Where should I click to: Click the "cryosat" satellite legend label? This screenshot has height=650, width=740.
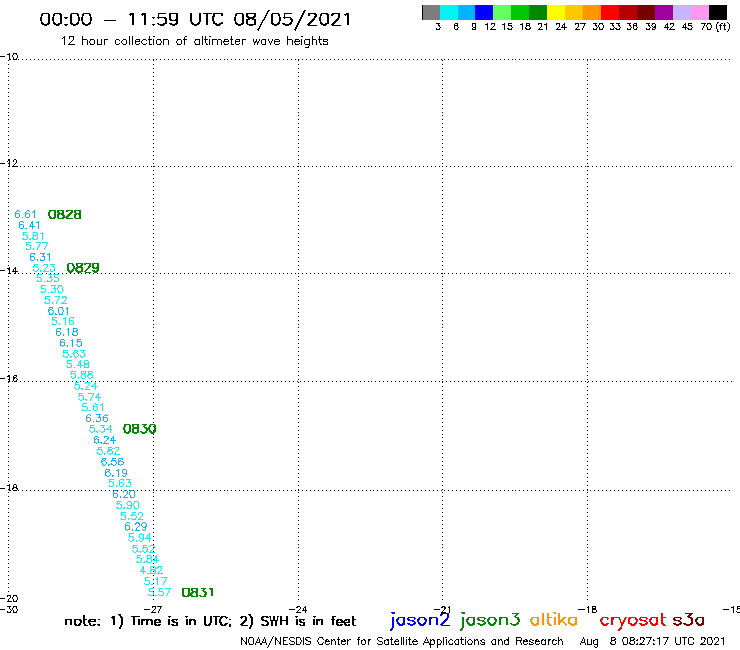pos(633,621)
